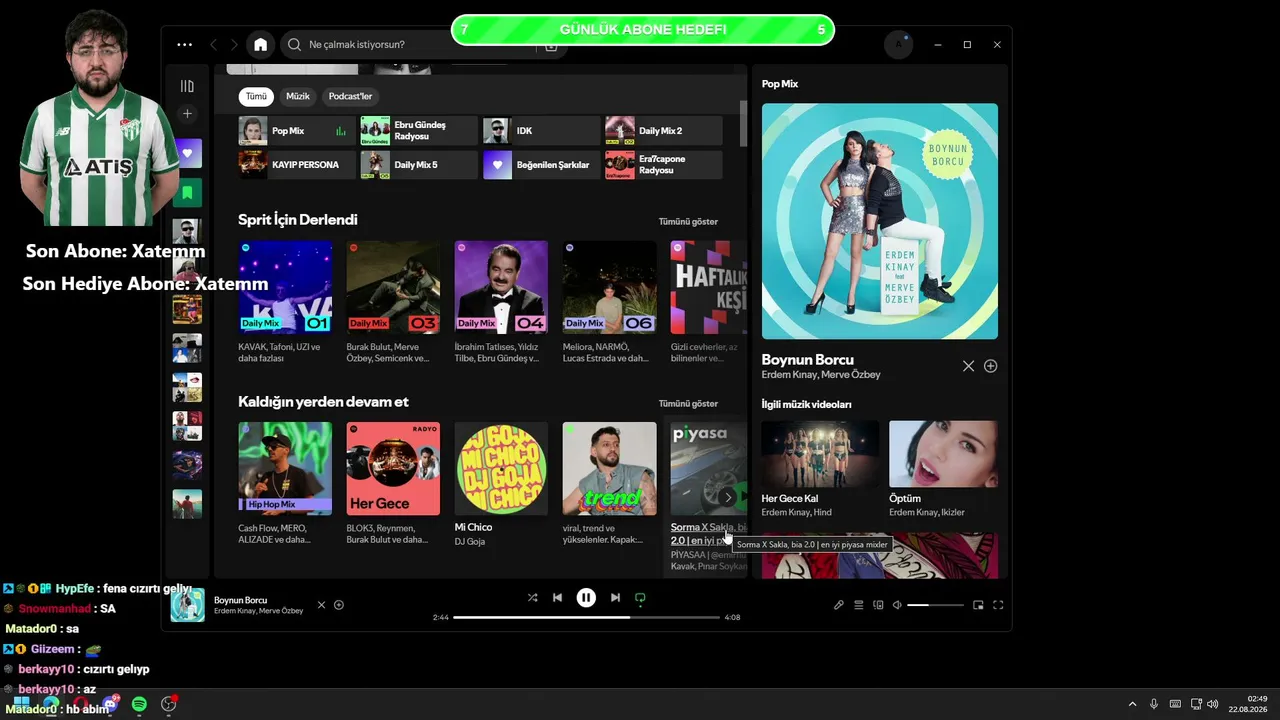The height and width of the screenshot is (720, 1280).
Task: Toggle repeat mode
Action: coord(640,598)
